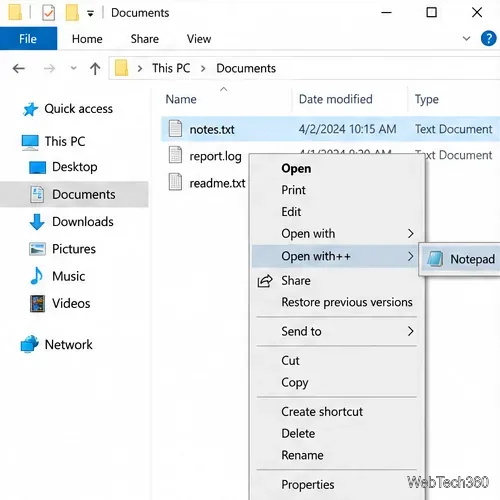The width and height of the screenshot is (500, 500).
Task: Click the Share icon in context menu
Action: pos(265,281)
